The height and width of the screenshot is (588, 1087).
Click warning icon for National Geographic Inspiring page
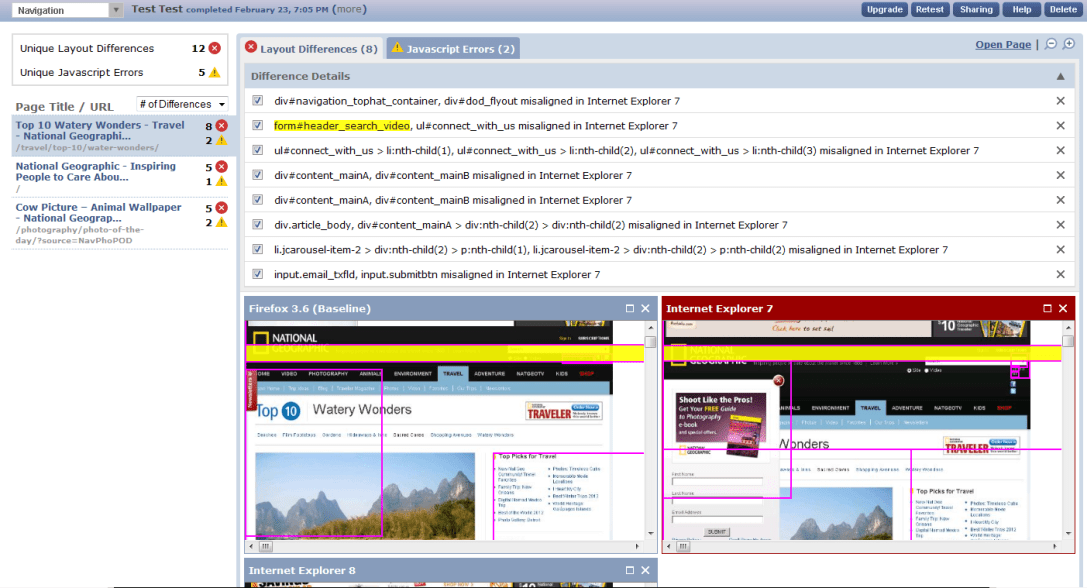[221, 182]
